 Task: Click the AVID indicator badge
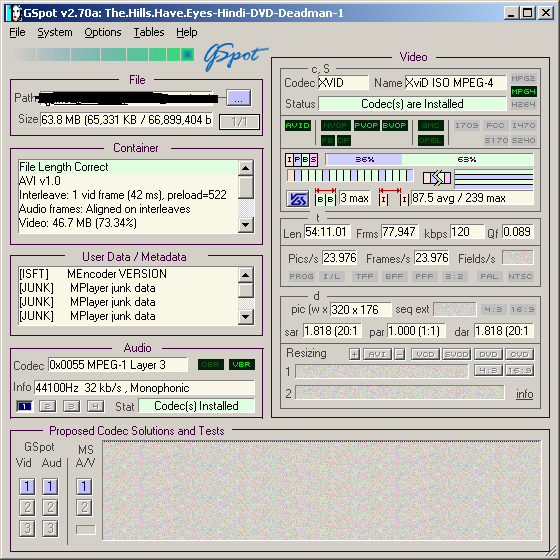pos(298,125)
